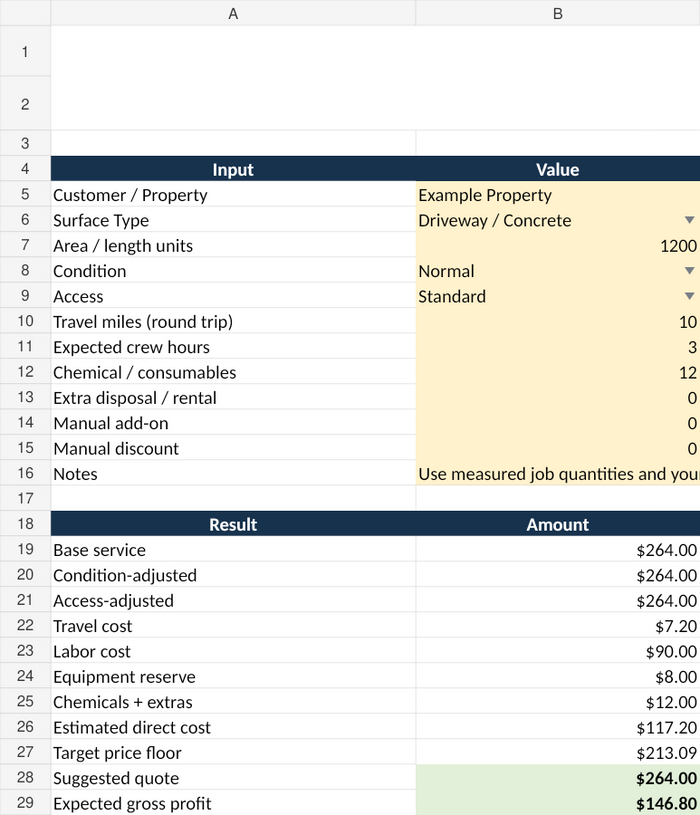Click the Notes value cell
This screenshot has width=700, height=815.
[x=558, y=474]
